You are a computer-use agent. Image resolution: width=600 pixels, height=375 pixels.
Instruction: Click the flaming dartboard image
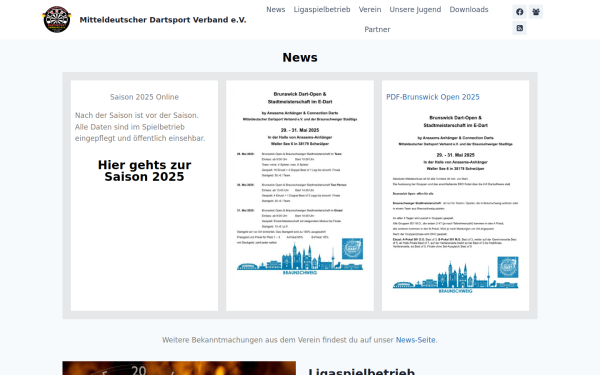[x=179, y=368]
